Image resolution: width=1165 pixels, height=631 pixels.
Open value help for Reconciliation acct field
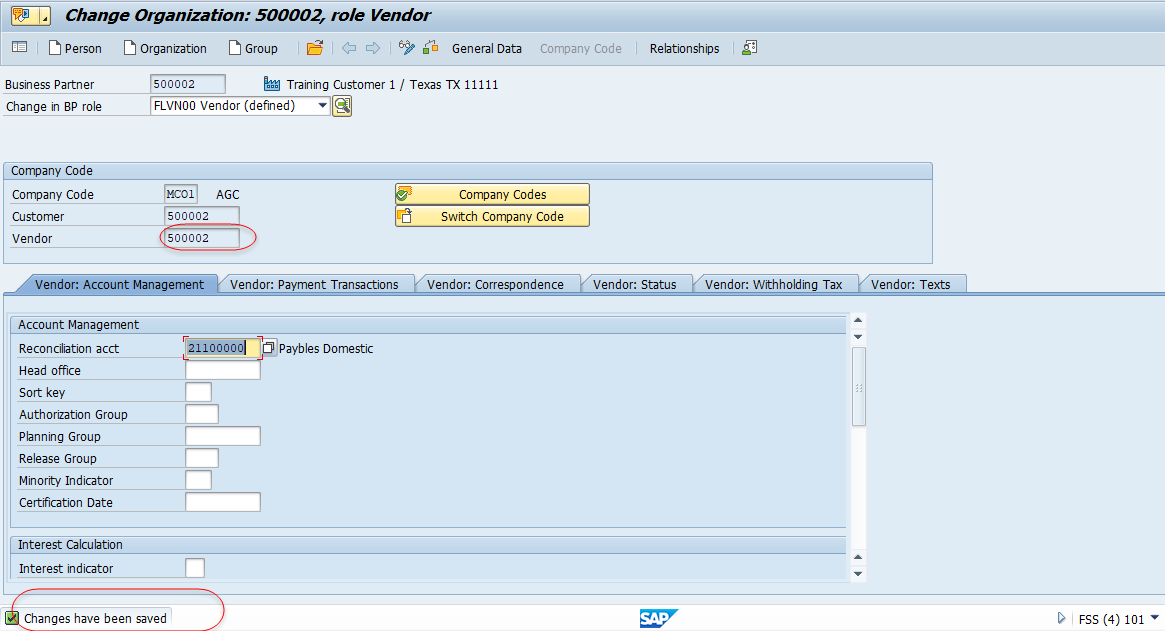pos(267,347)
